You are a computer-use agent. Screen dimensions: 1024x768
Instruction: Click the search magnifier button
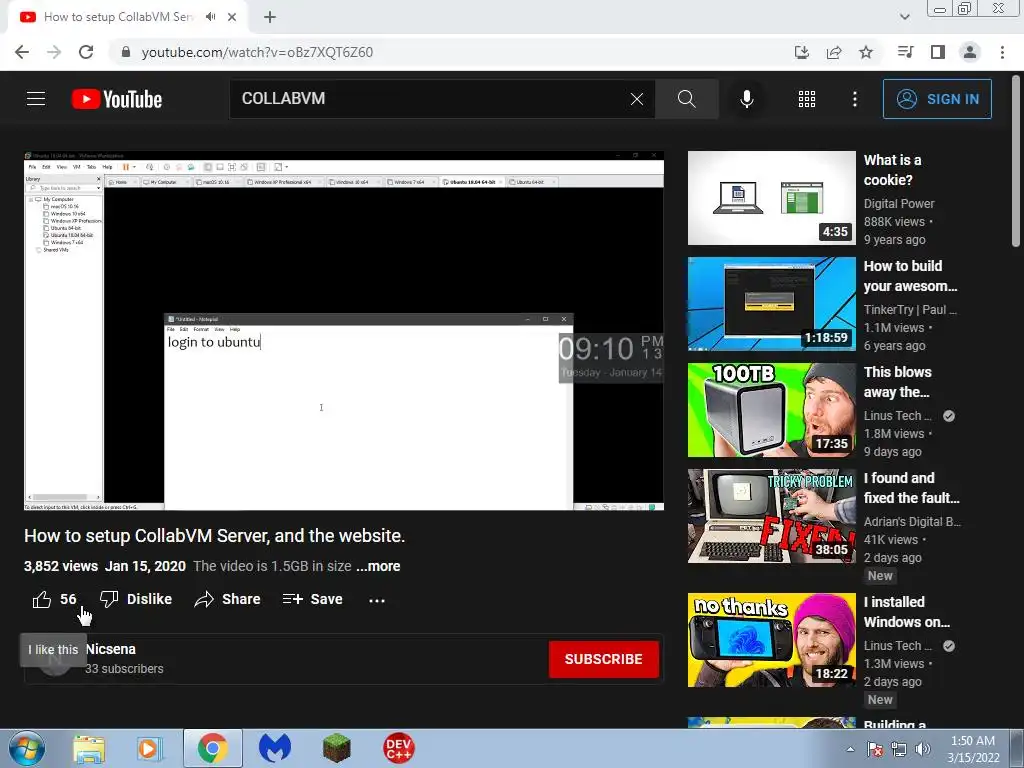pyautogui.click(x=686, y=99)
